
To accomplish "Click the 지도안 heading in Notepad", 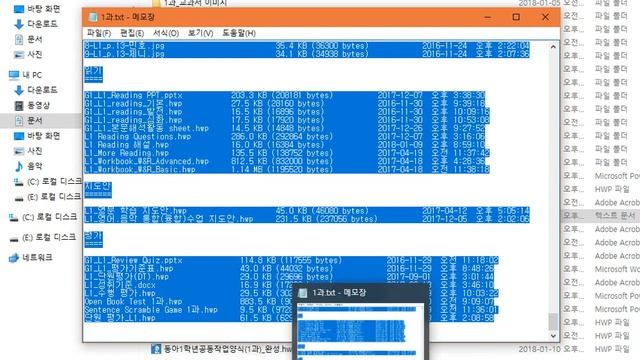I will click(98, 186).
